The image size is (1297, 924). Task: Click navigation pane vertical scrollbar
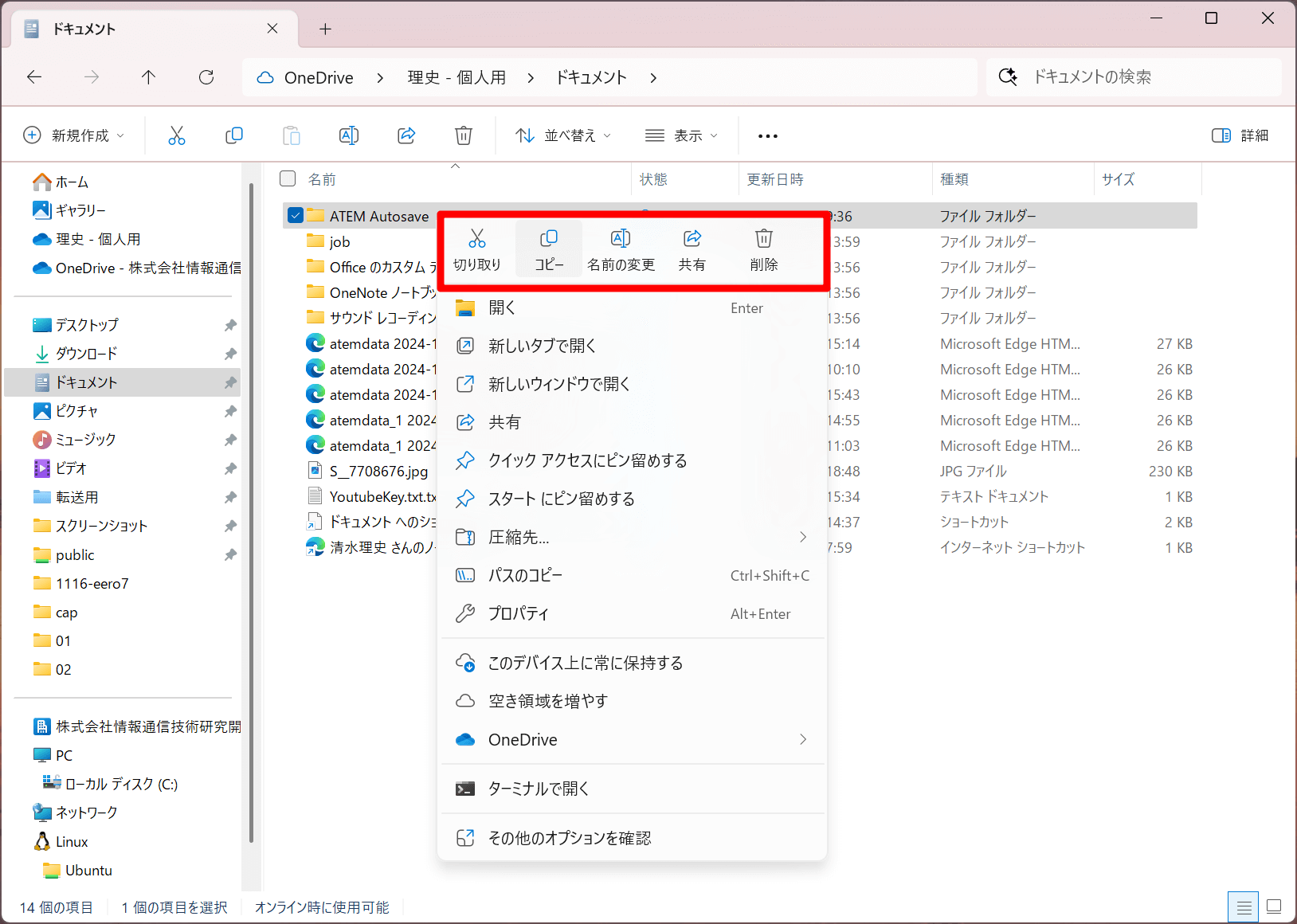[252, 514]
